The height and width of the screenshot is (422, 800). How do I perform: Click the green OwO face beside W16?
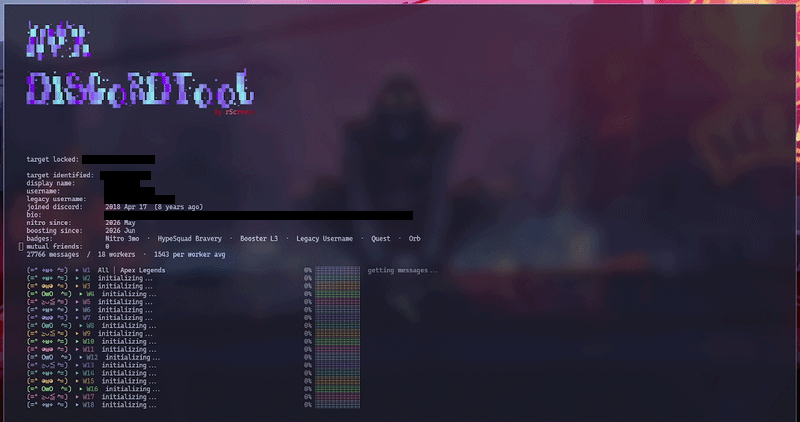49,389
